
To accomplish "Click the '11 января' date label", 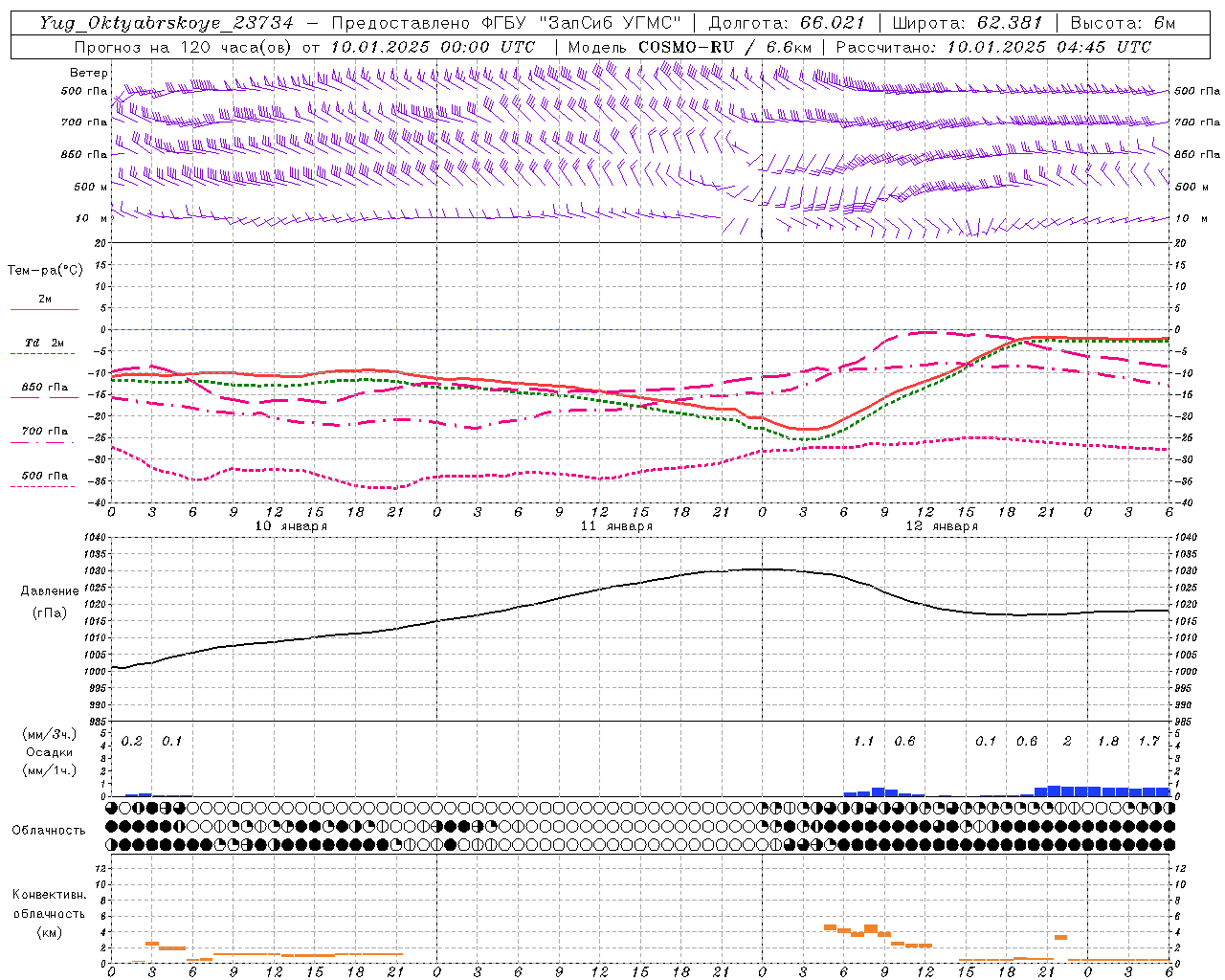I will pyautogui.click(x=616, y=526).
